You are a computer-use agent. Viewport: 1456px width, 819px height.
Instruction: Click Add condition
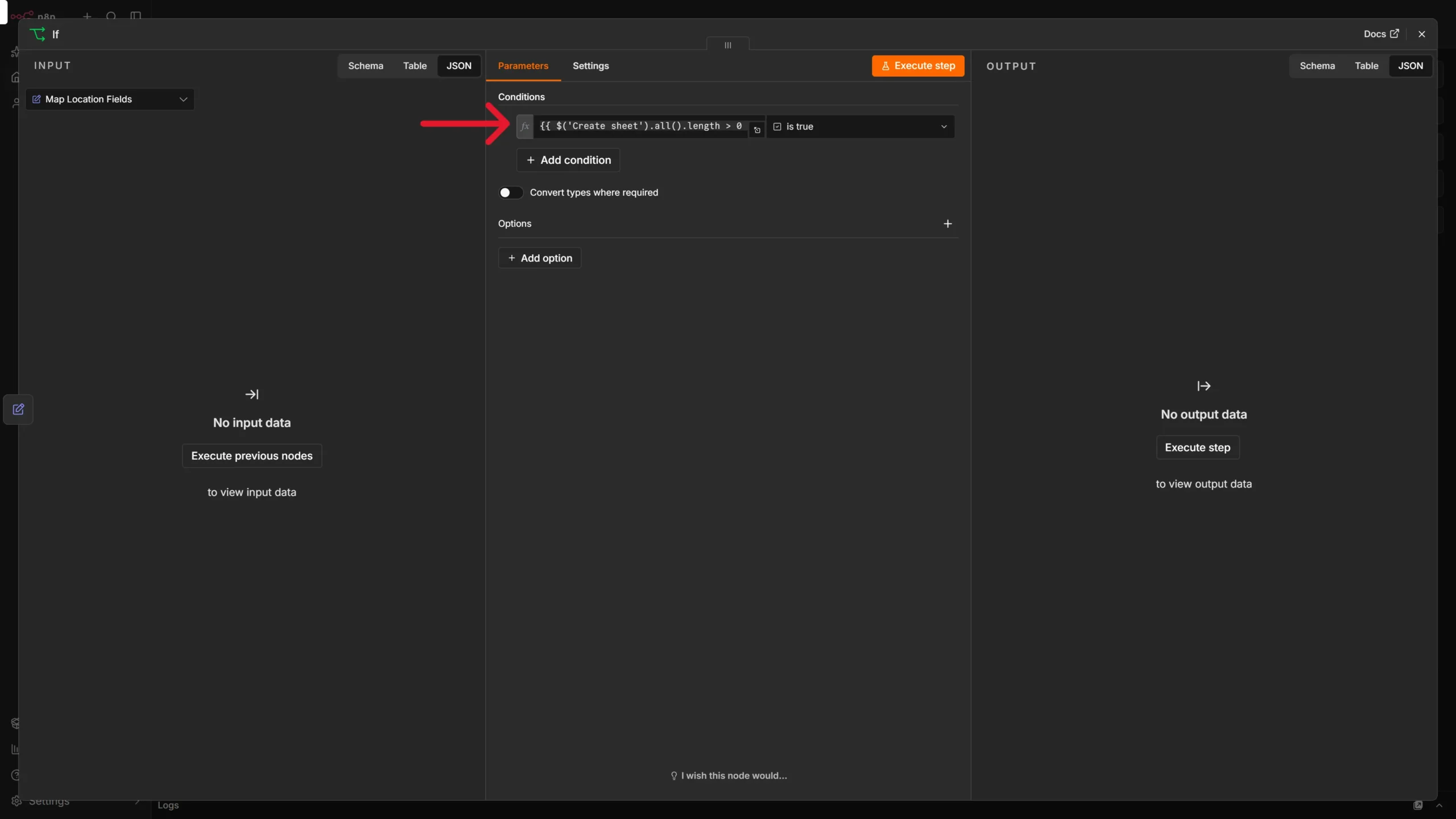(568, 160)
